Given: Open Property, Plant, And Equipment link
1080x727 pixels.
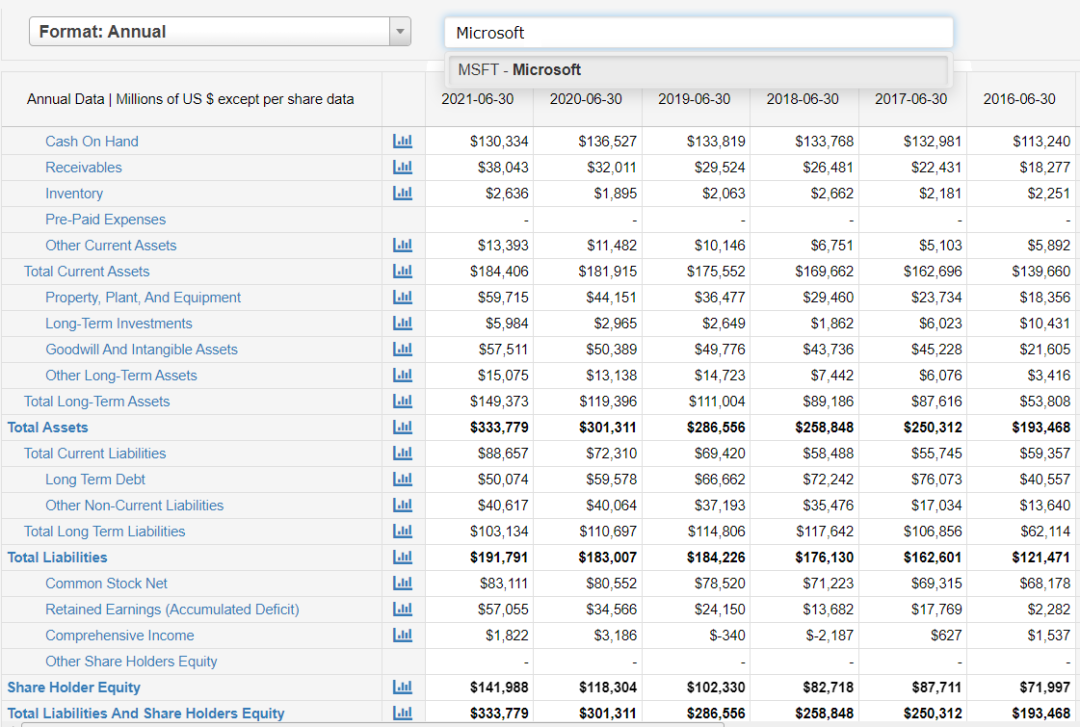Looking at the screenshot, I should (x=143, y=298).
